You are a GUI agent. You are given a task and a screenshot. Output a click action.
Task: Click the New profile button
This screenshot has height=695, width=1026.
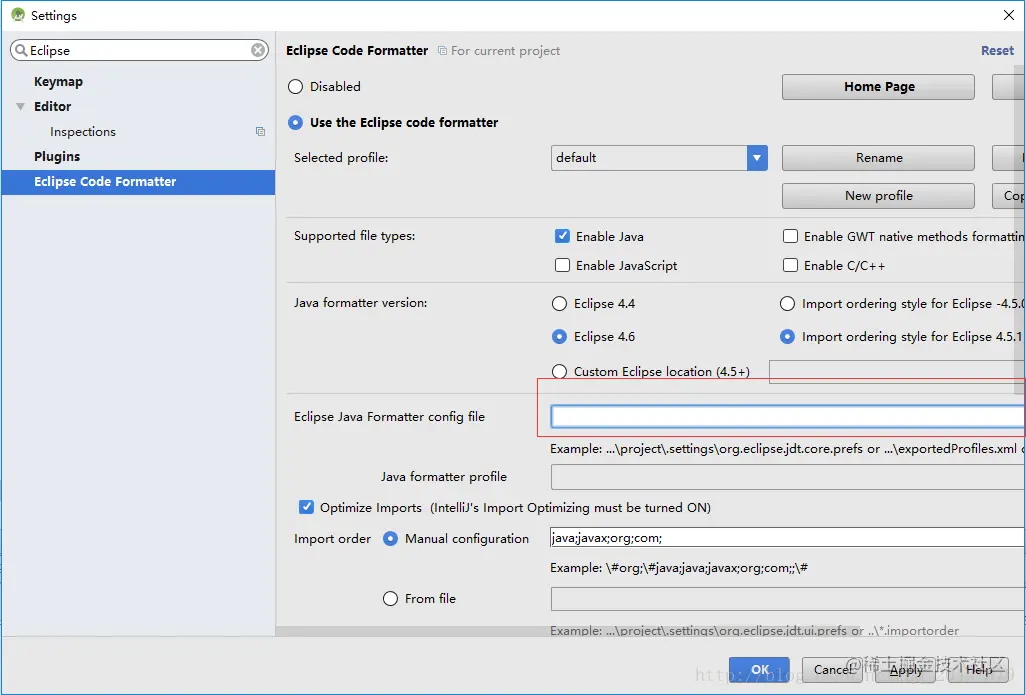tap(878, 196)
